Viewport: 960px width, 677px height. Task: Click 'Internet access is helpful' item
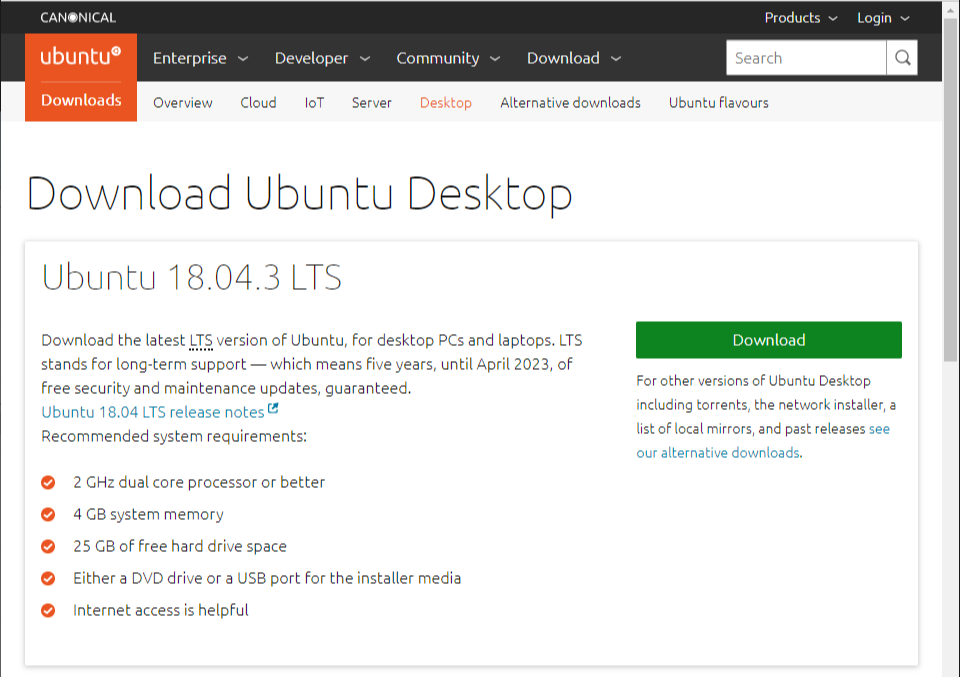point(160,610)
